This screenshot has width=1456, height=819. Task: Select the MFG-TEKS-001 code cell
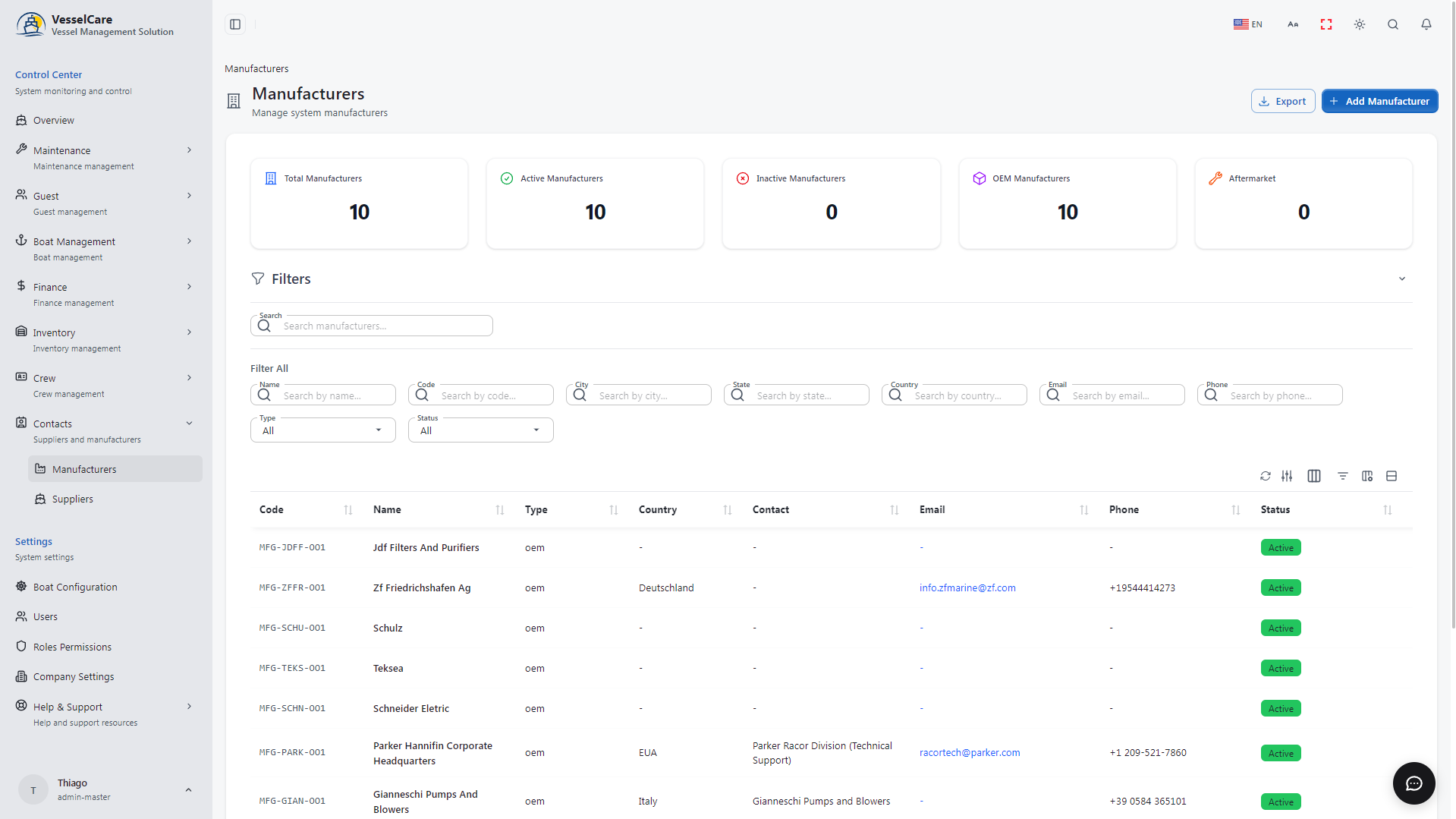click(292, 668)
